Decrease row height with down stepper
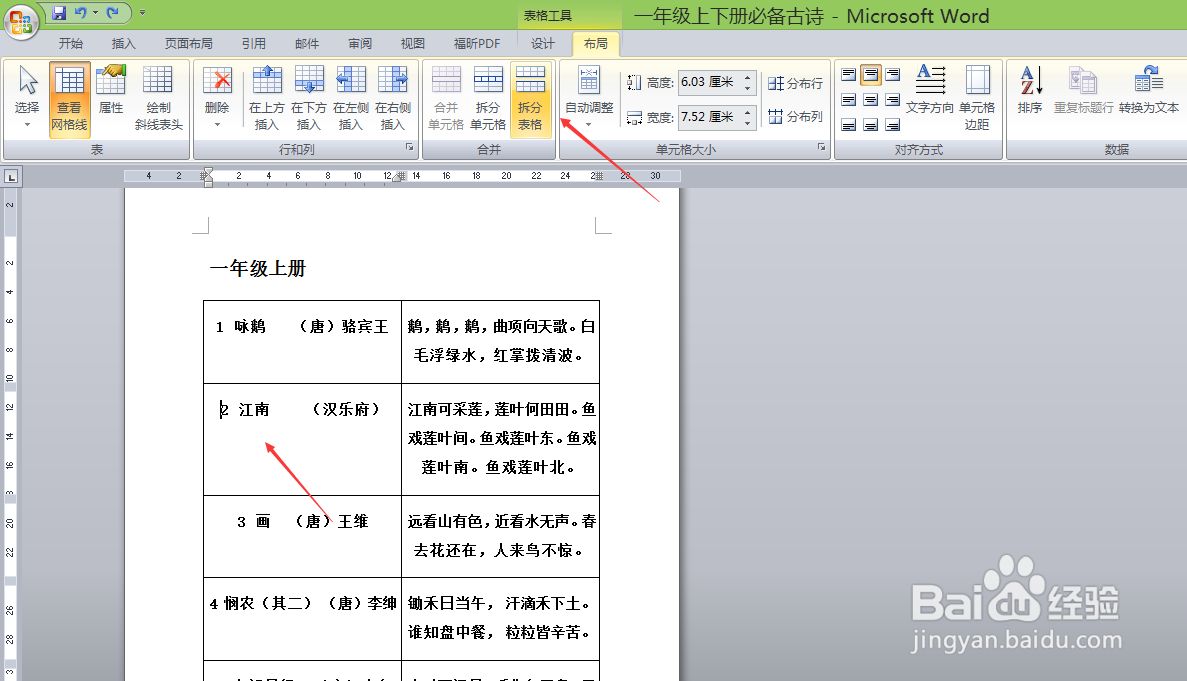This screenshot has width=1187, height=681. [748, 88]
